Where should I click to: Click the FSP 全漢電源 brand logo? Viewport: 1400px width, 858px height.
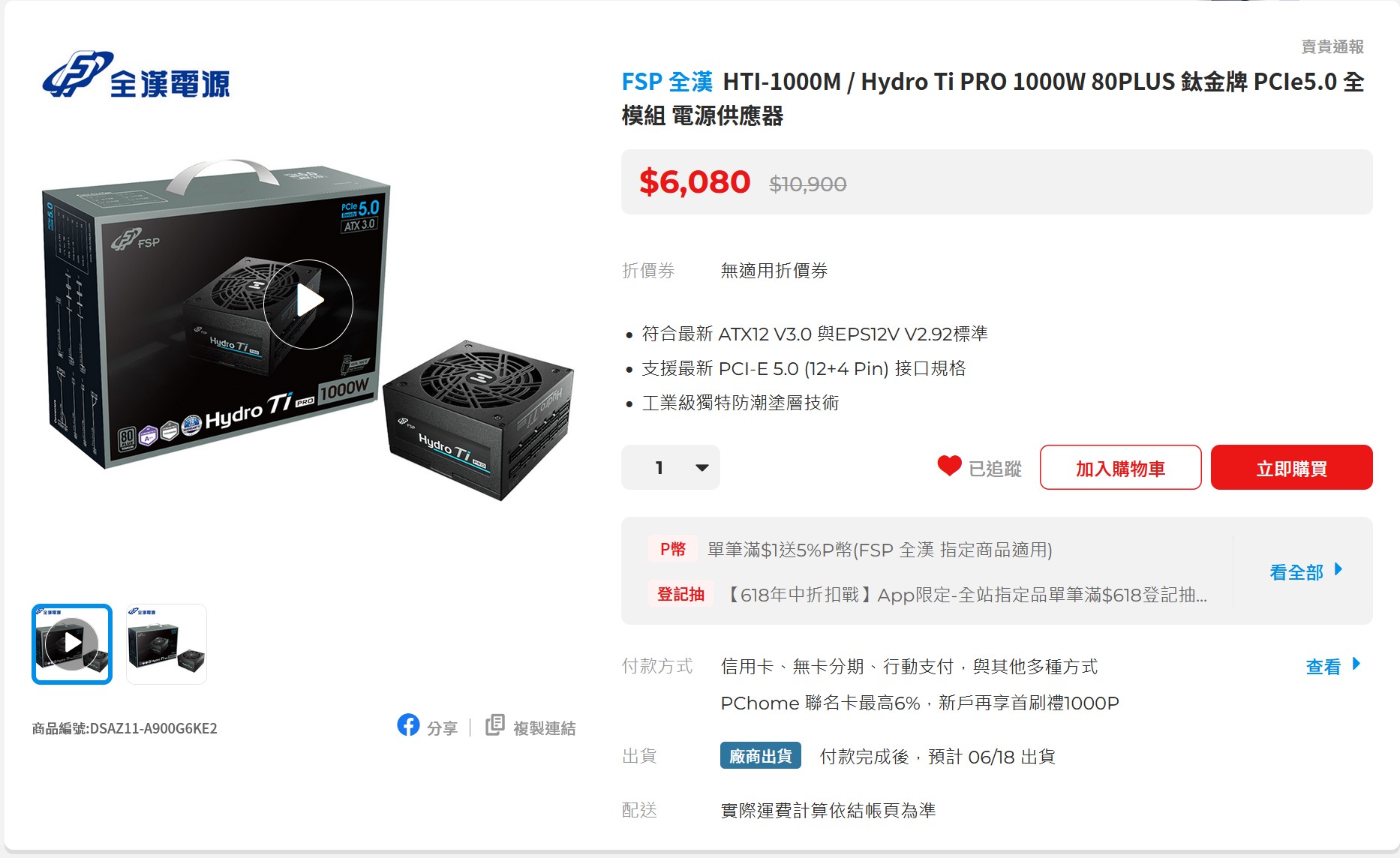pos(136,75)
